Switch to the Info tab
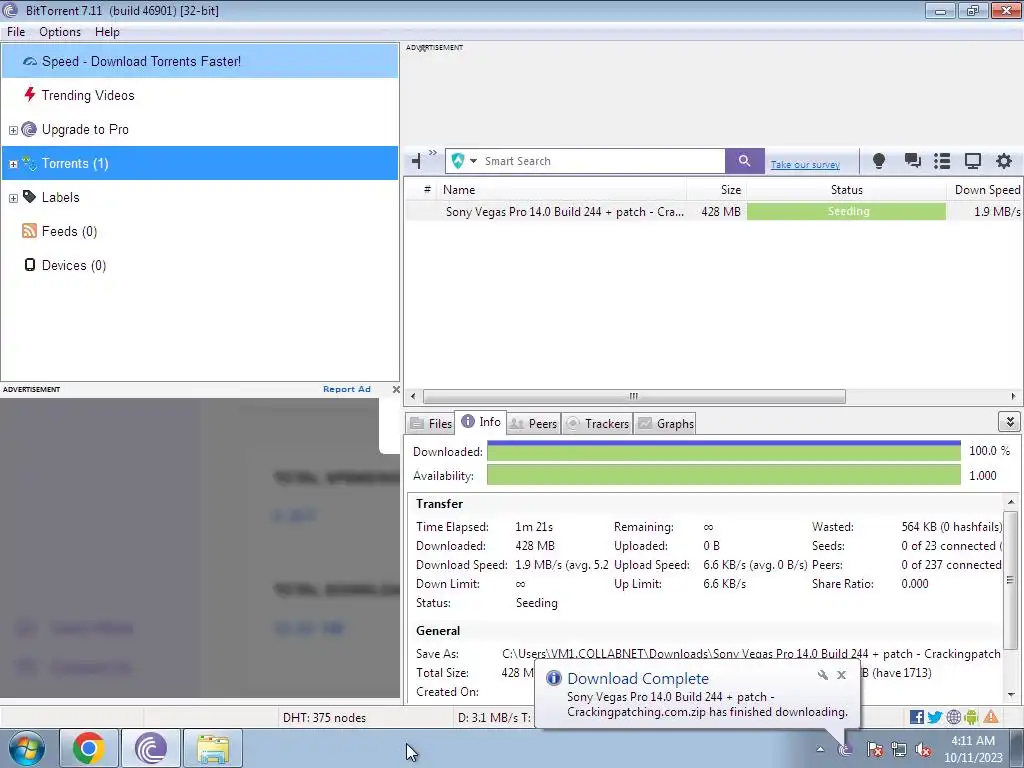Screen dimensions: 1024x768 click(481, 422)
